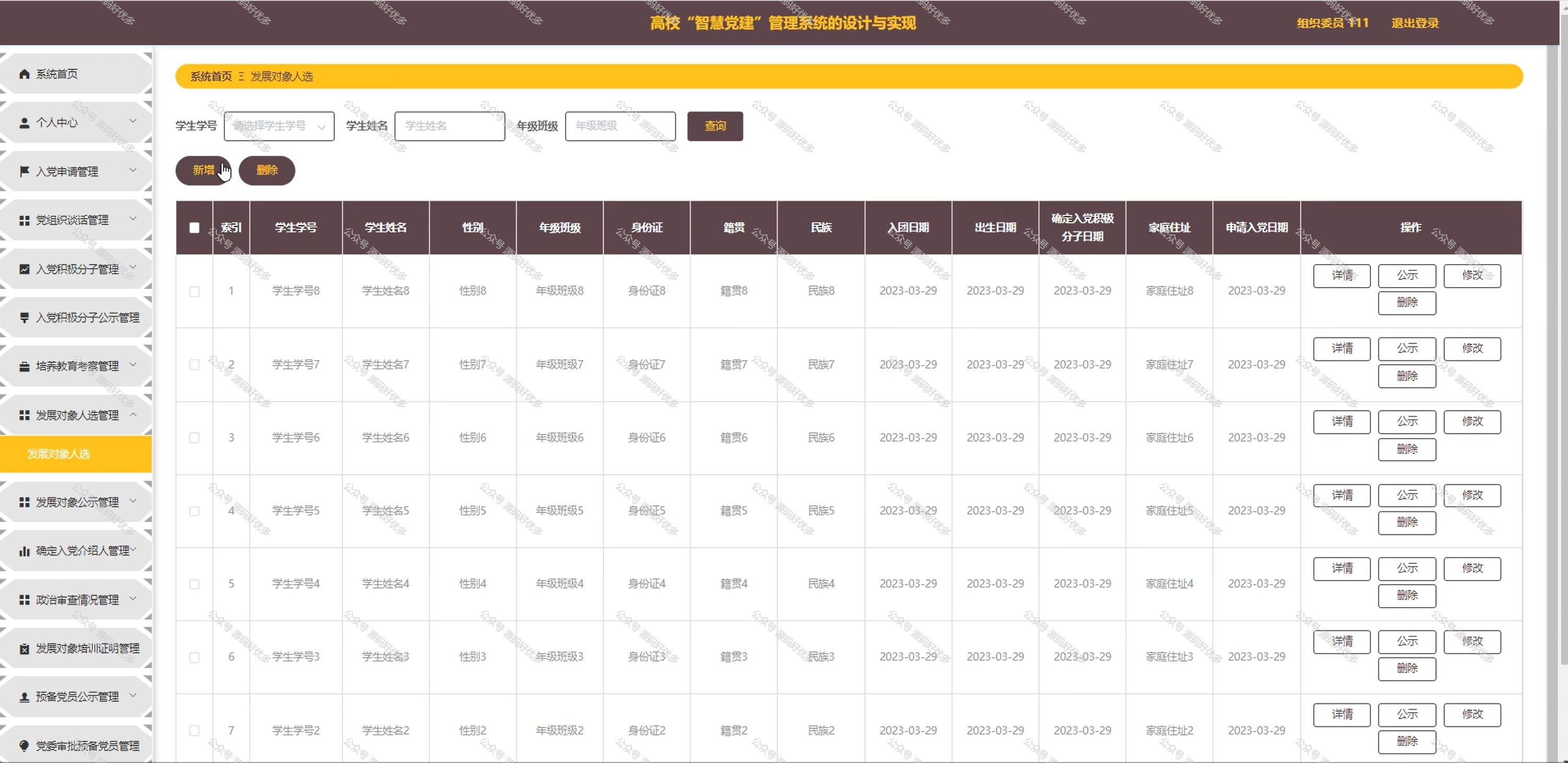Click the 退出登录 logout link
The height and width of the screenshot is (763, 1568).
(1415, 23)
